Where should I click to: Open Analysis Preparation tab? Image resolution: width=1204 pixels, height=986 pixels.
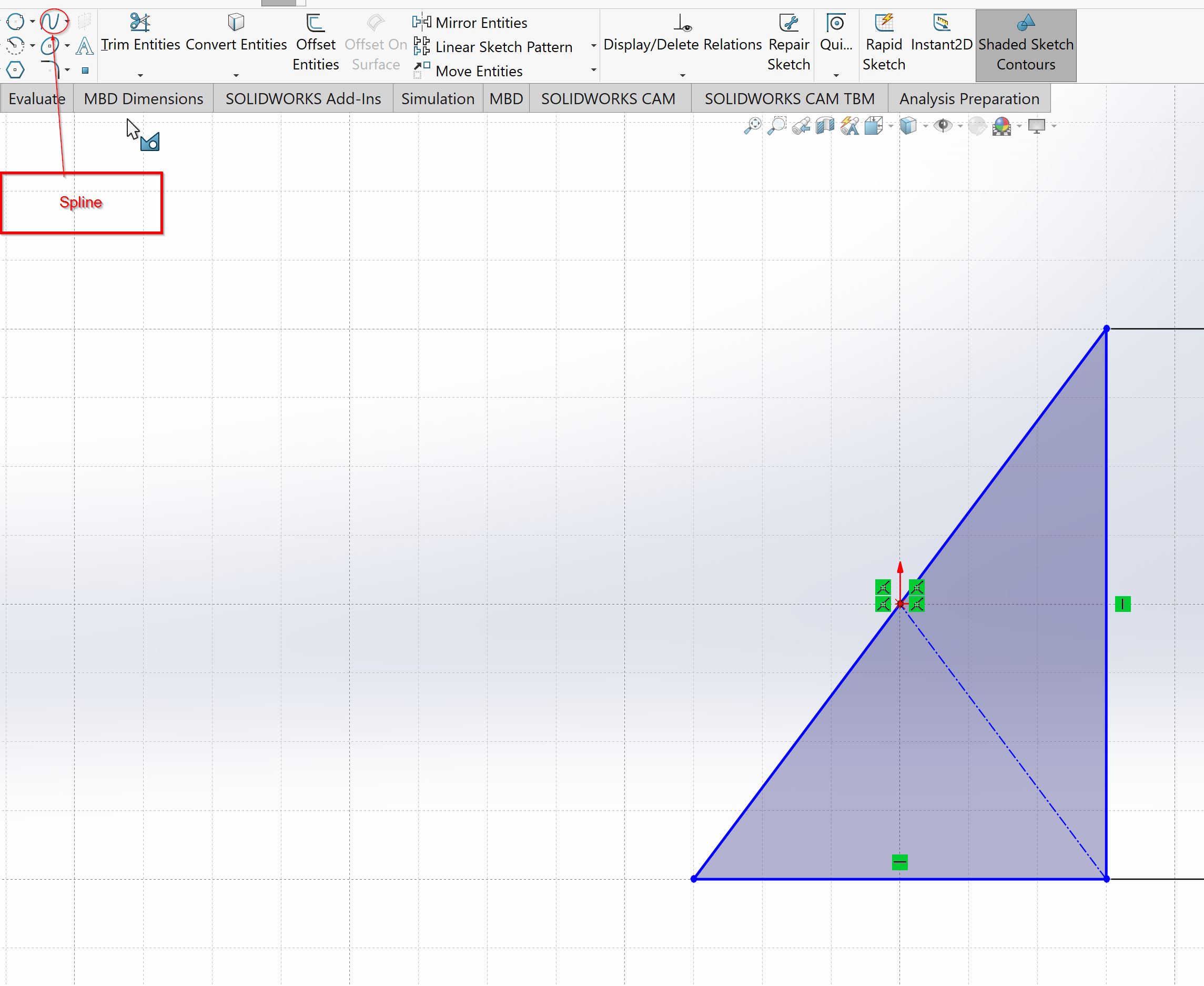969,99
